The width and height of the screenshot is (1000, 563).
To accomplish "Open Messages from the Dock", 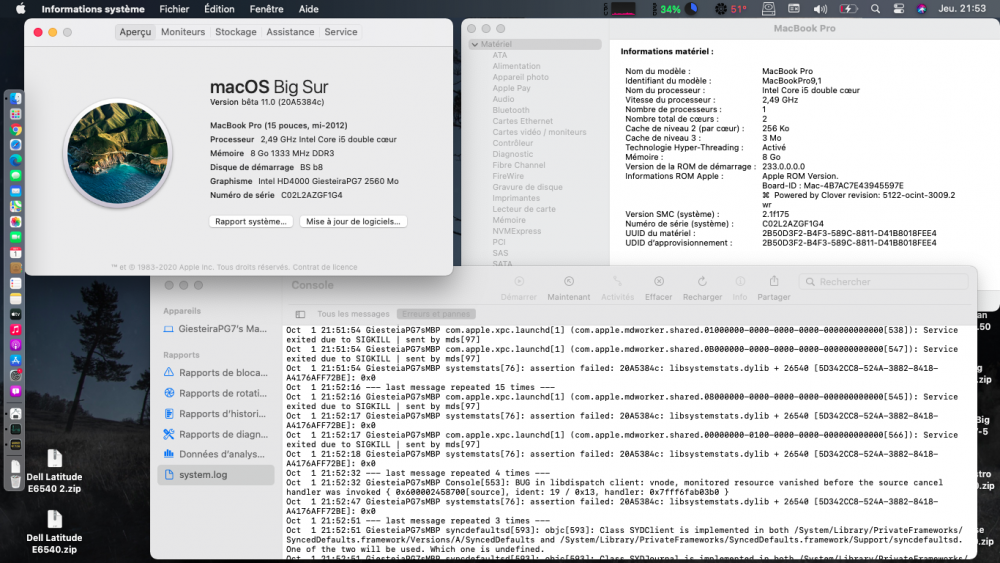I will [x=16, y=175].
